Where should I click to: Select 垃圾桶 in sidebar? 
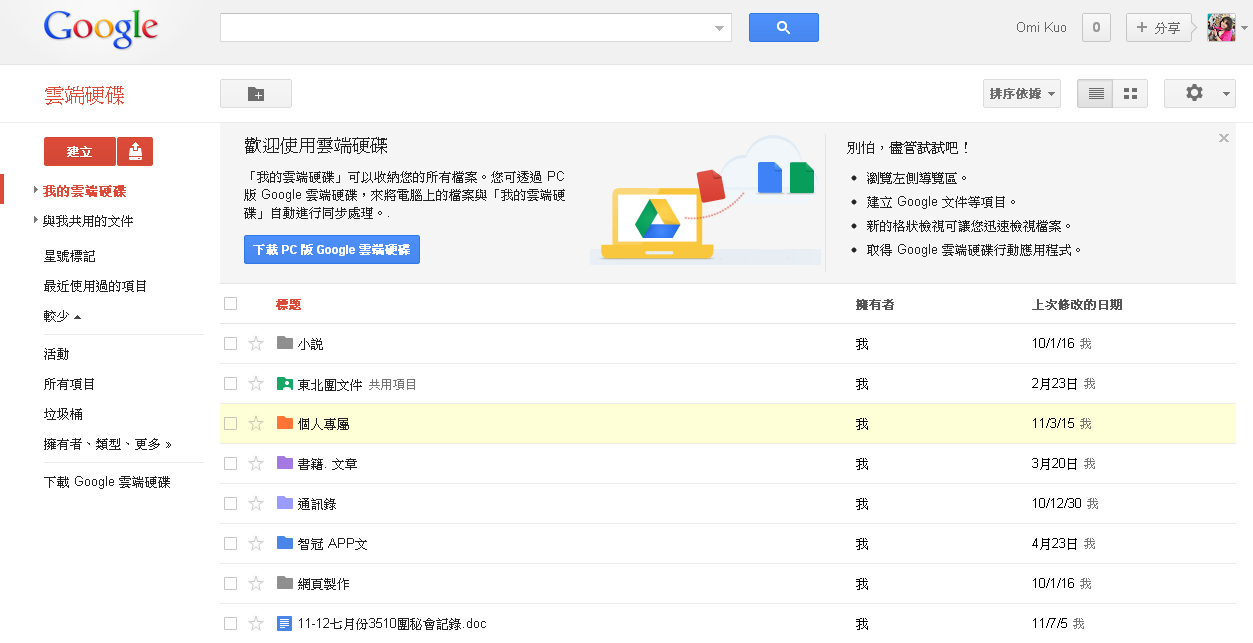click(63, 414)
